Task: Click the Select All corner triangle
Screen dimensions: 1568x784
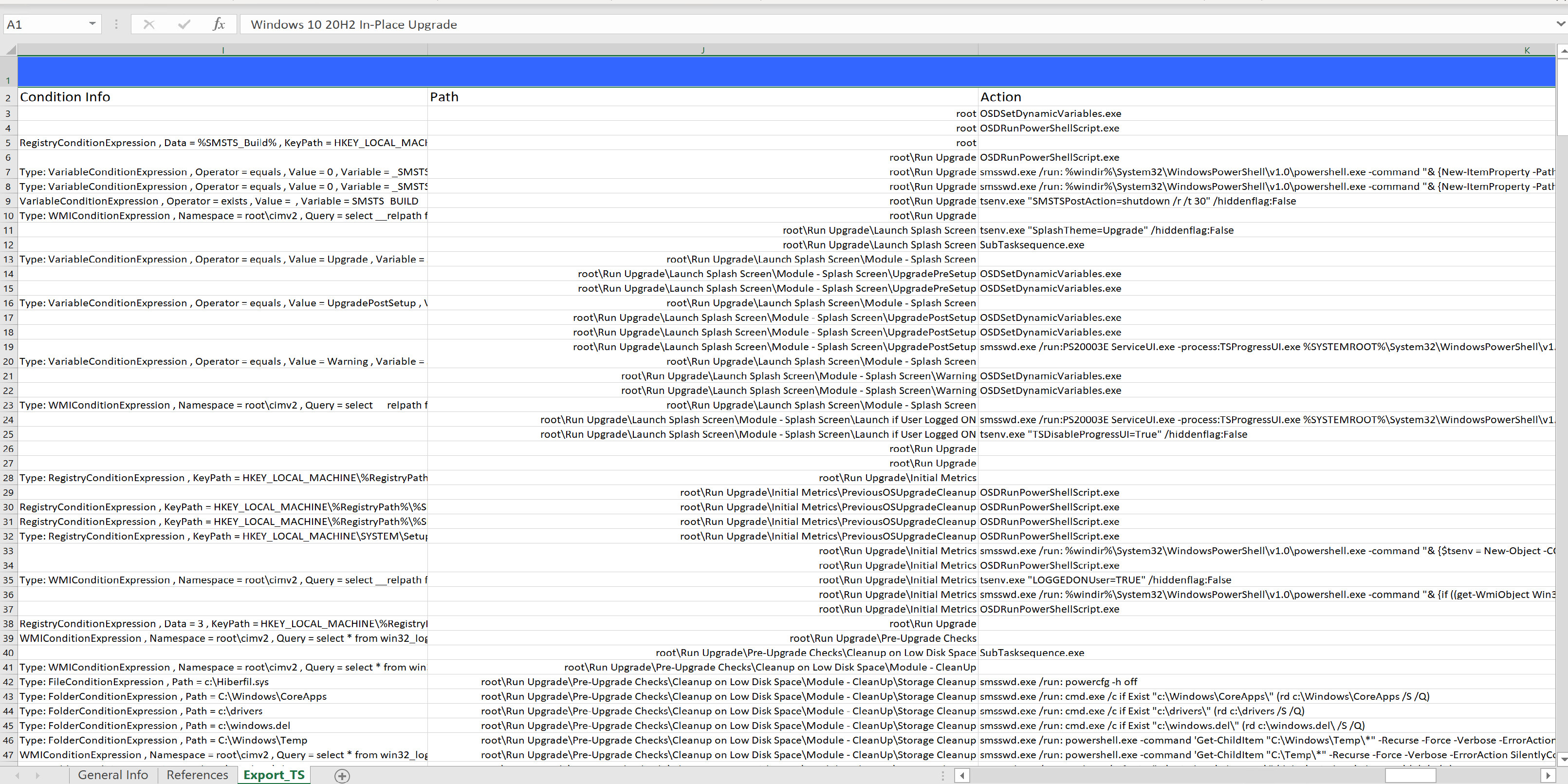Action: click(x=10, y=50)
